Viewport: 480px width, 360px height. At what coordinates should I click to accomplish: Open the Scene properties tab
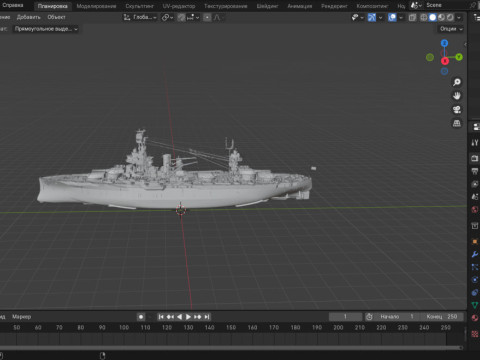(475, 197)
